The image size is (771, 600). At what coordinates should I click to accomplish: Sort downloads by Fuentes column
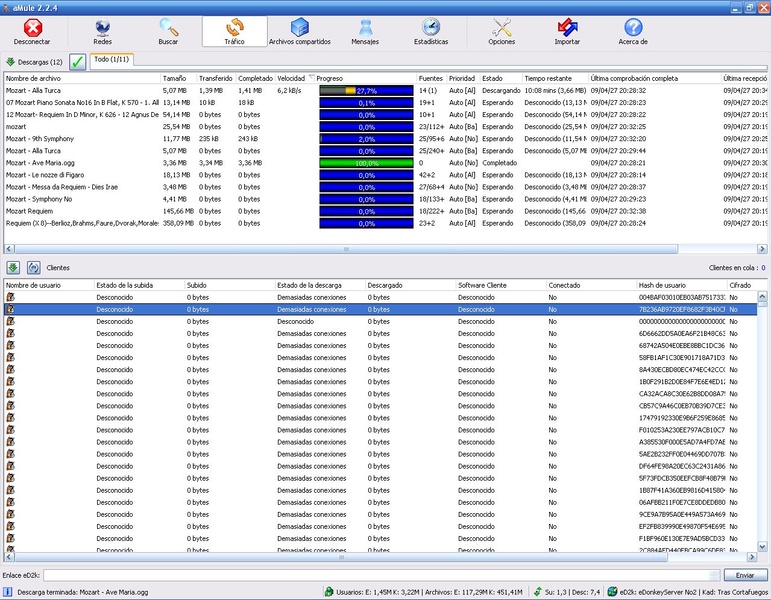[431, 78]
